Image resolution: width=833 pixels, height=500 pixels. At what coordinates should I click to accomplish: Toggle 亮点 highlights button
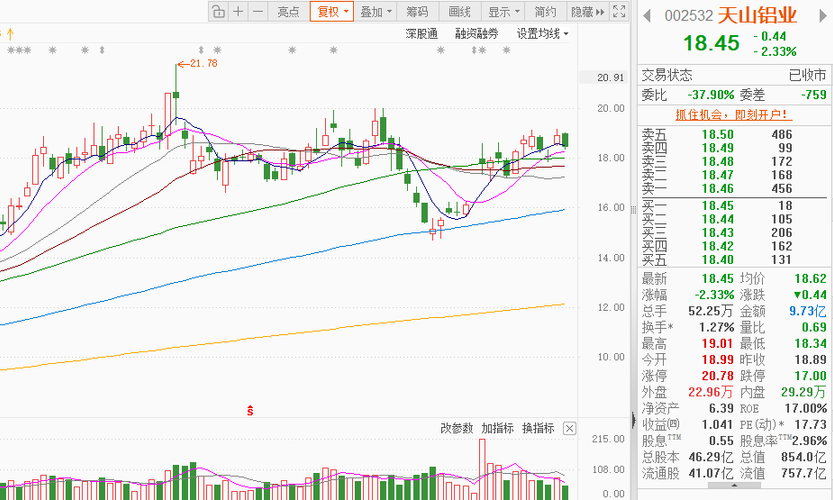click(288, 11)
